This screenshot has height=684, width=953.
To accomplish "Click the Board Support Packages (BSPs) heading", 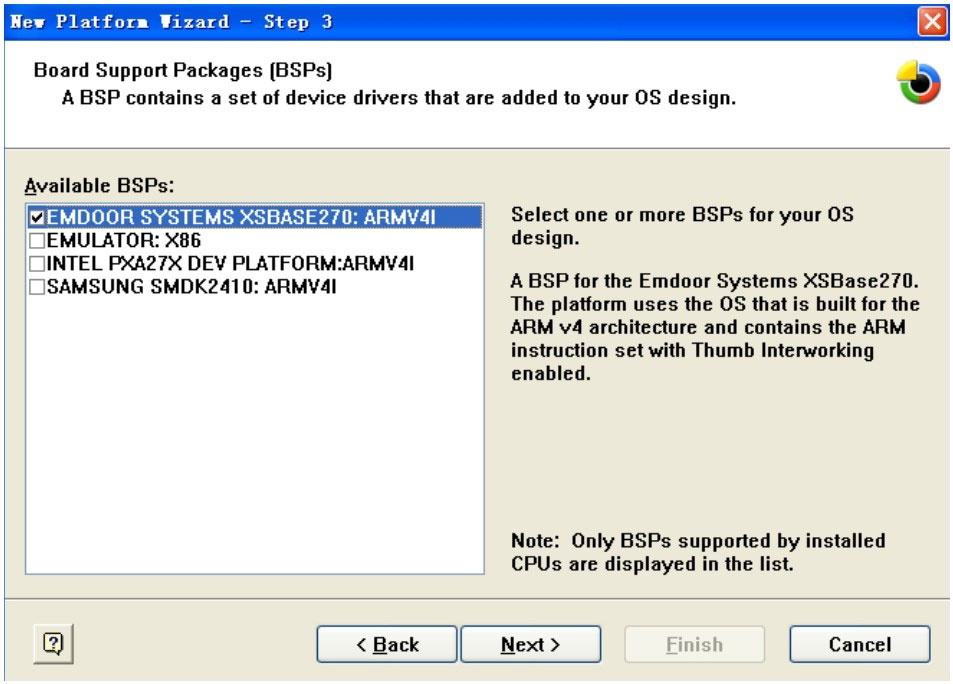I will coord(183,70).
